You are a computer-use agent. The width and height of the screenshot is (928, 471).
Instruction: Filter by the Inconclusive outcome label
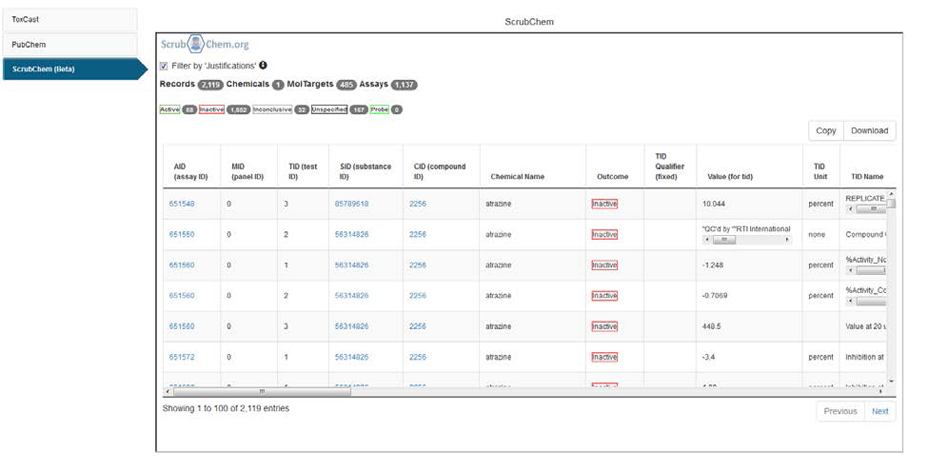click(272, 109)
